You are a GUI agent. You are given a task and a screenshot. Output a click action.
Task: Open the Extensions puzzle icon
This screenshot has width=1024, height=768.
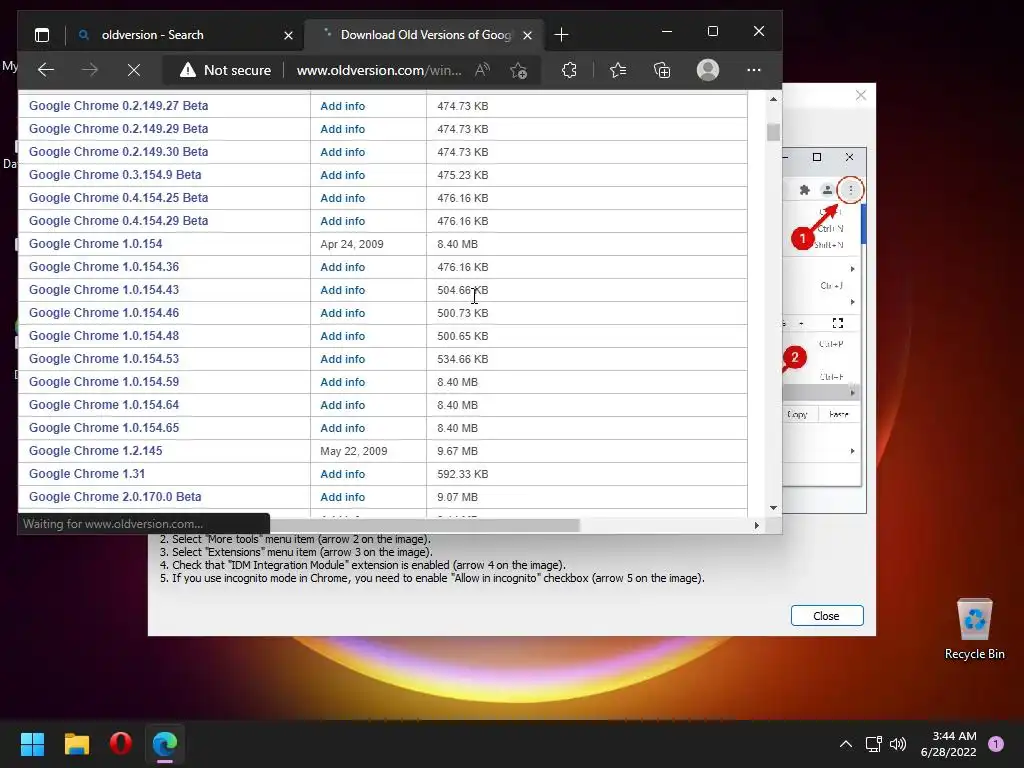pyautogui.click(x=569, y=70)
